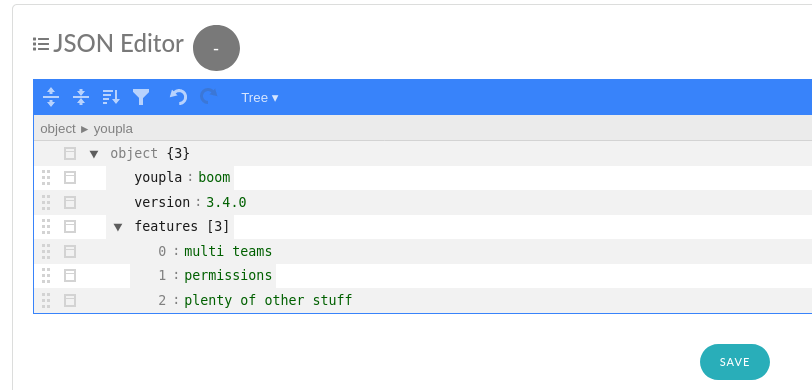The image size is (812, 390).
Task: Edit the 'multi teams' value
Action: (x=228, y=251)
